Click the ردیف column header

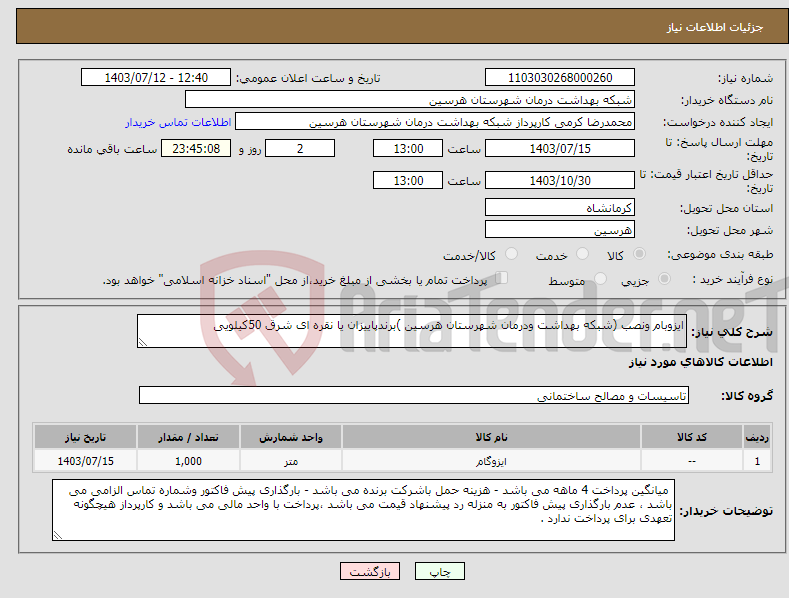757,437
